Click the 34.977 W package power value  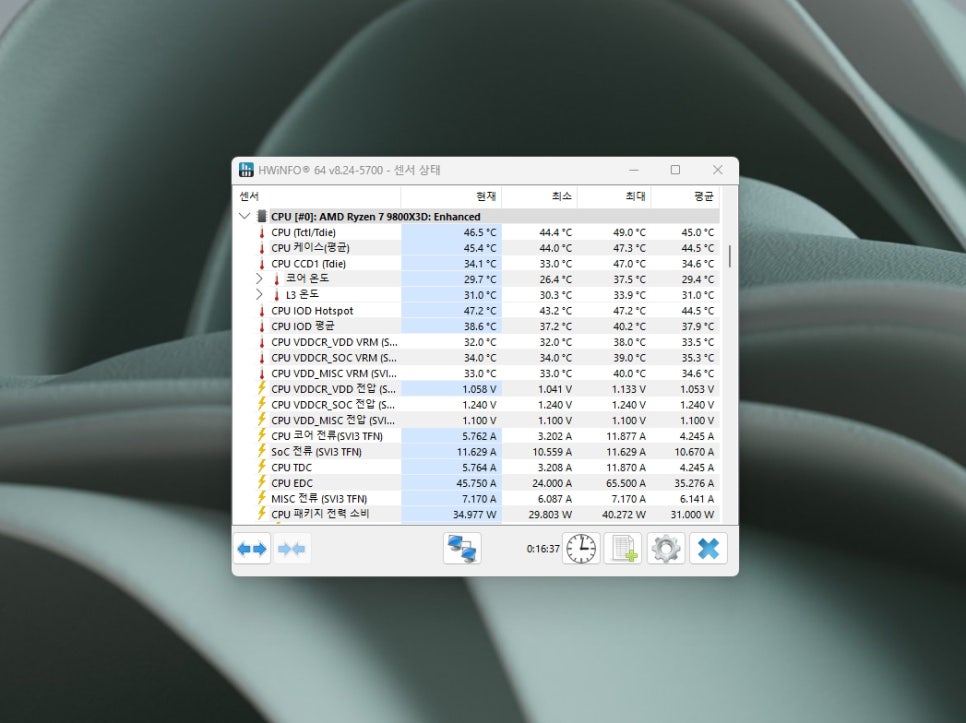tap(474, 514)
